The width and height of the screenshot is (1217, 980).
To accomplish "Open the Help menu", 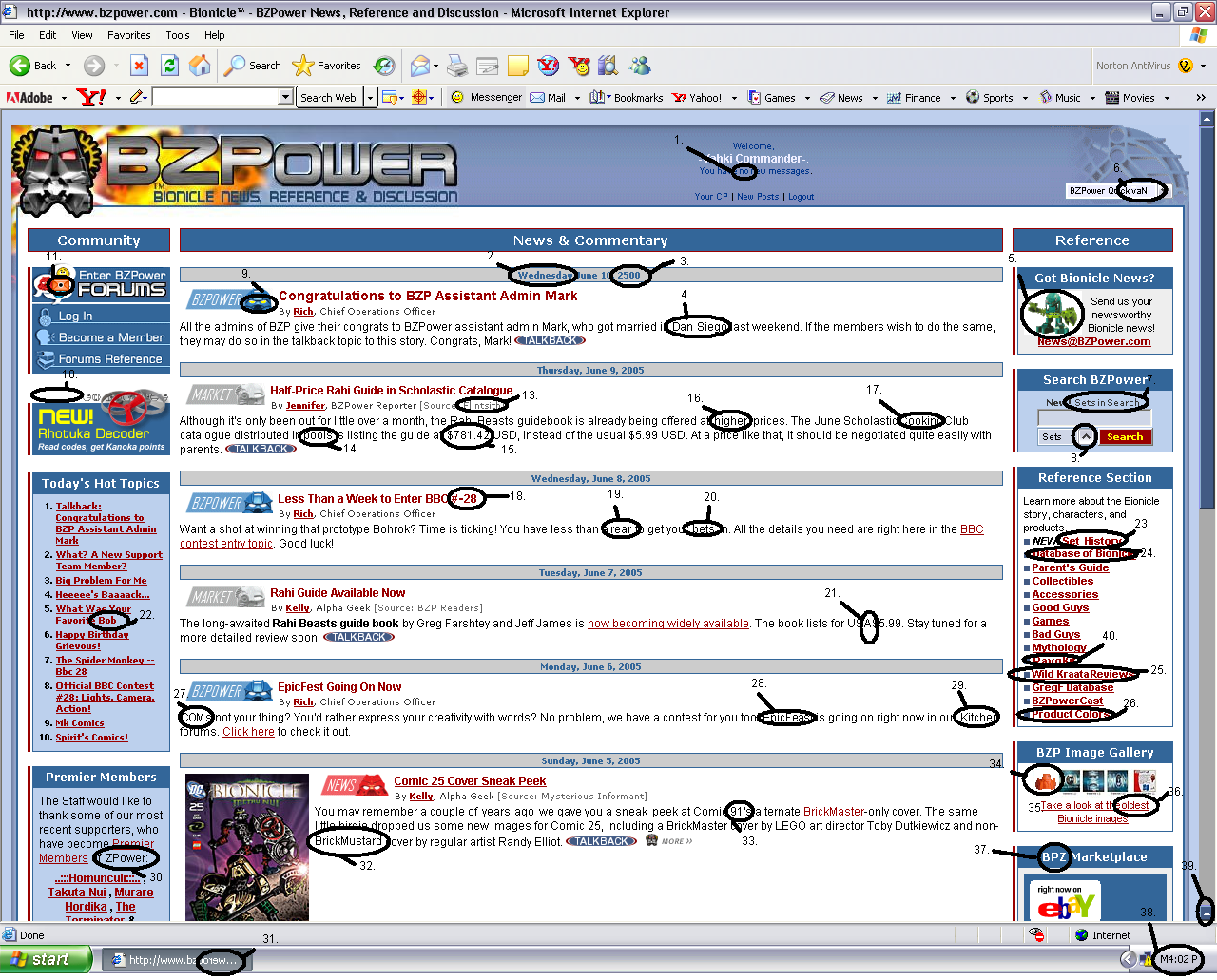I will click(215, 35).
